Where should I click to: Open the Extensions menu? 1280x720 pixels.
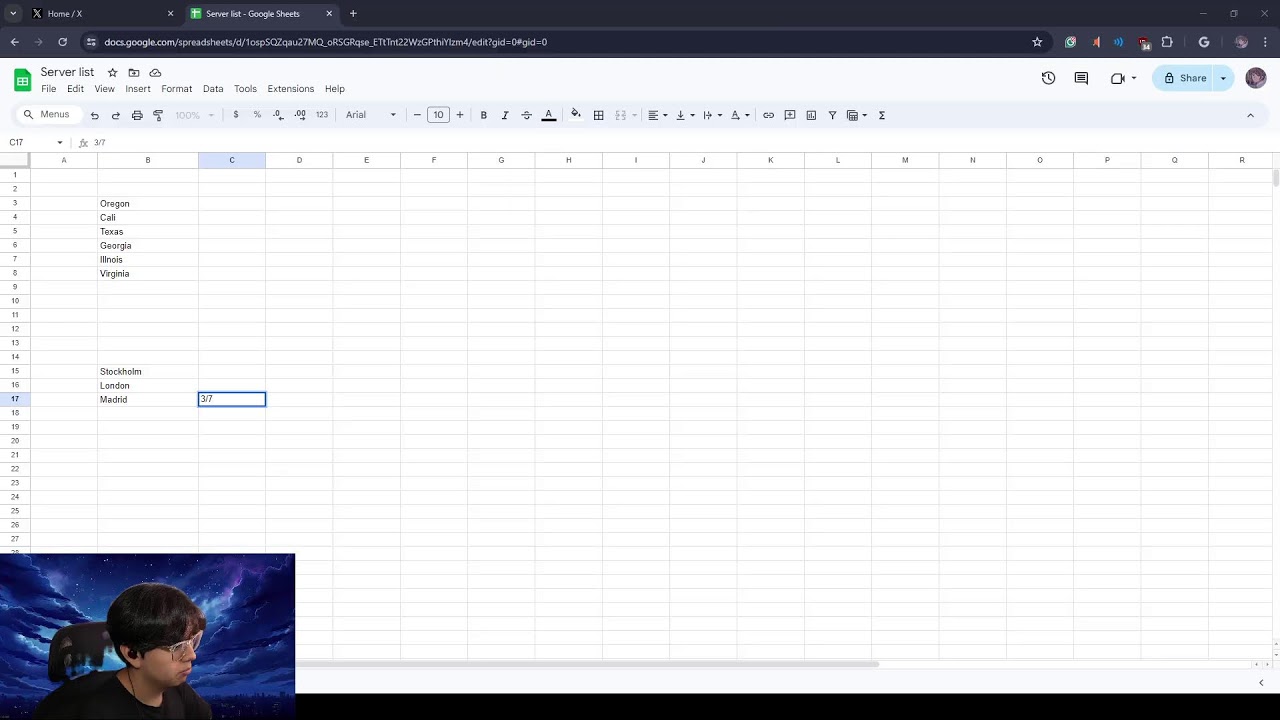[x=291, y=89]
